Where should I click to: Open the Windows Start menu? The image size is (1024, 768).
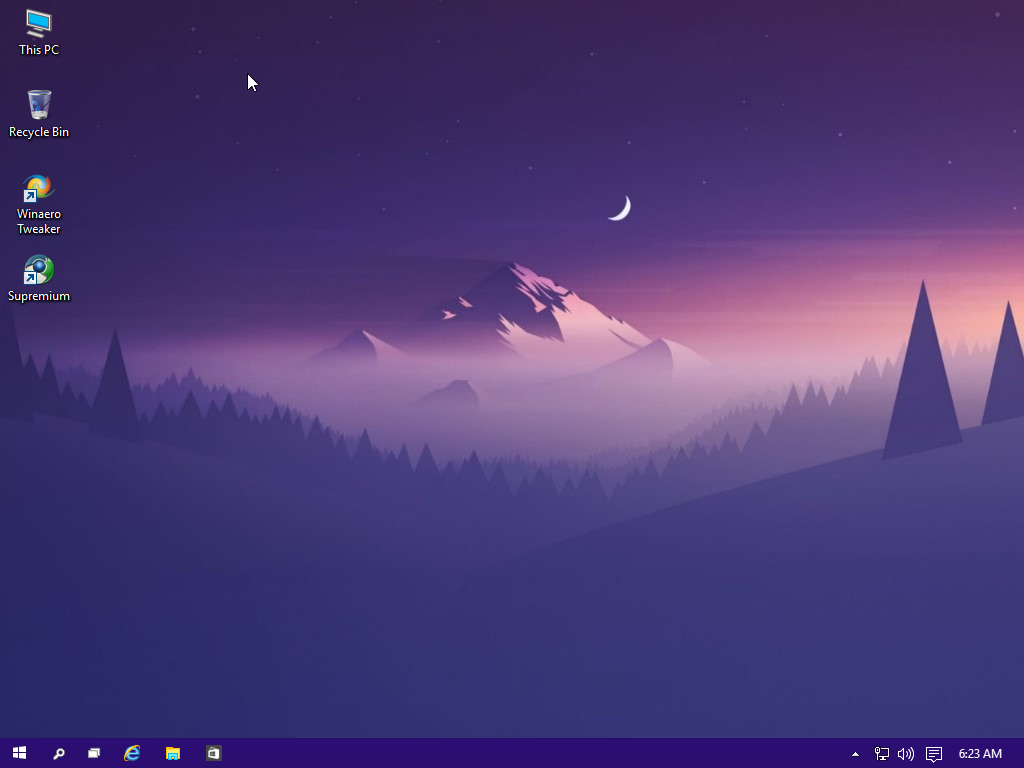click(x=19, y=753)
